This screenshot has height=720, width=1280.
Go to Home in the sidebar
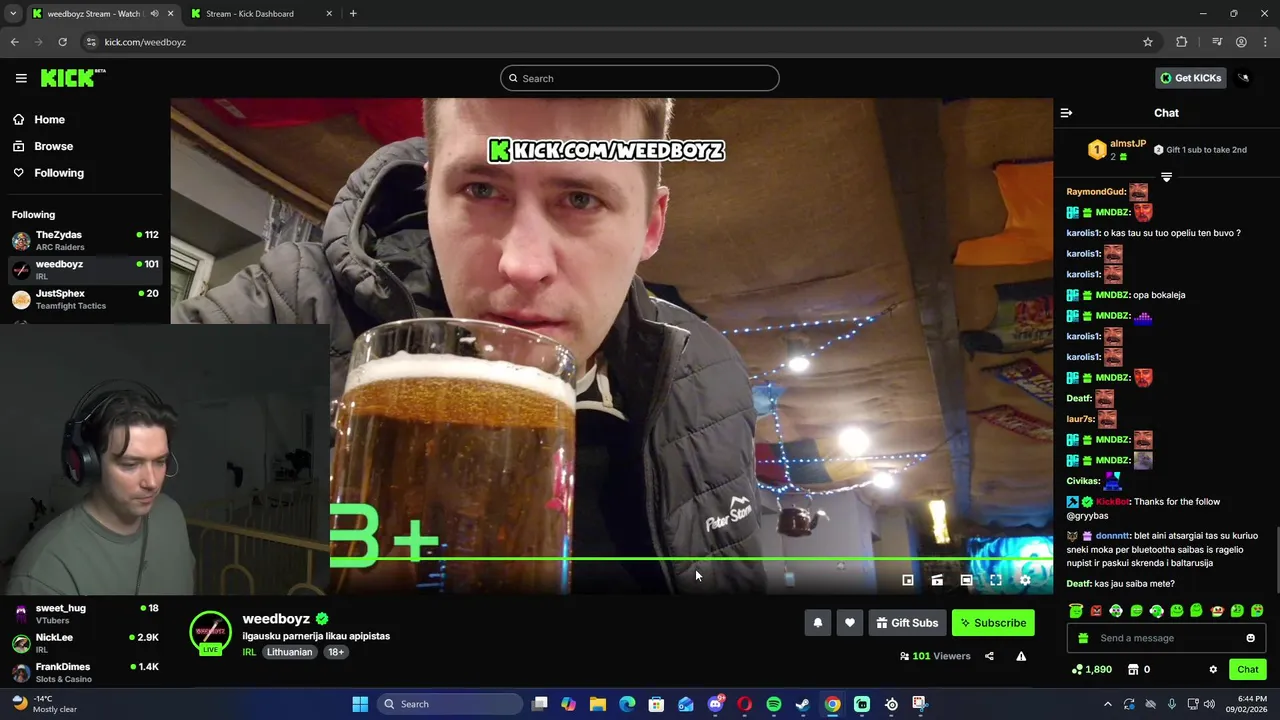tap(49, 119)
